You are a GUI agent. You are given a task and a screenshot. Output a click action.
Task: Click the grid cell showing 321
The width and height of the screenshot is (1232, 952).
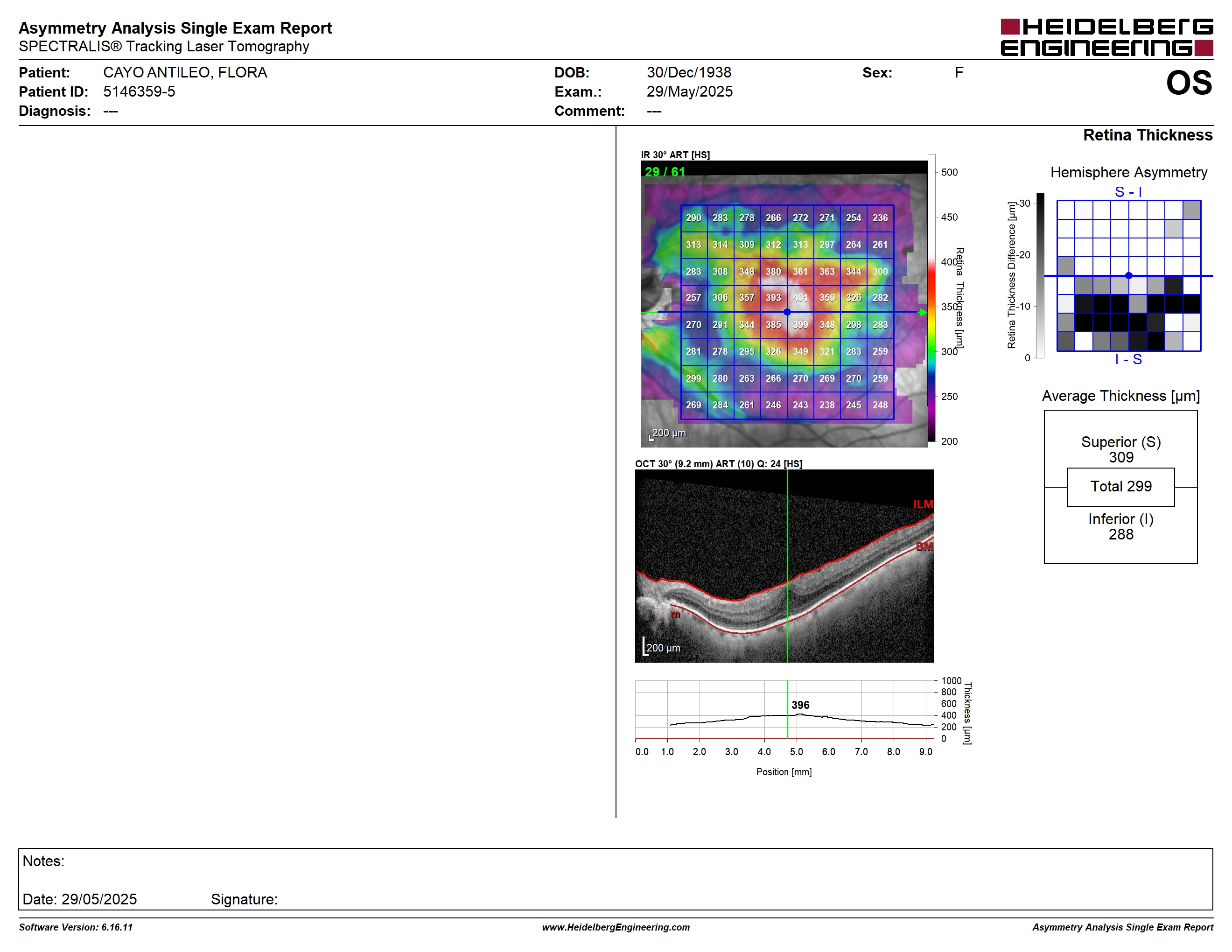point(827,351)
